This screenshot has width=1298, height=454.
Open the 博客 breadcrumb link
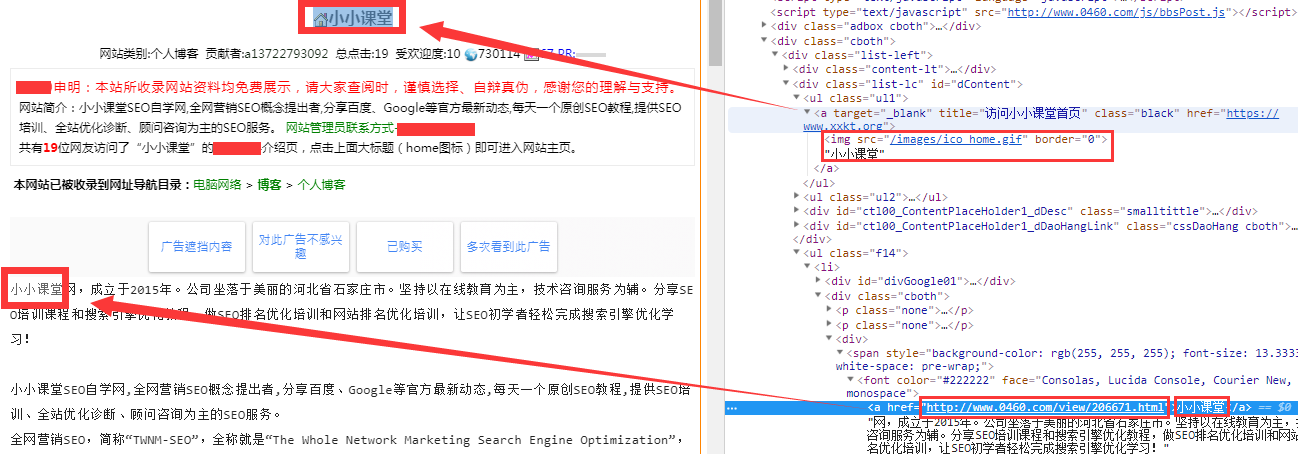(x=269, y=185)
